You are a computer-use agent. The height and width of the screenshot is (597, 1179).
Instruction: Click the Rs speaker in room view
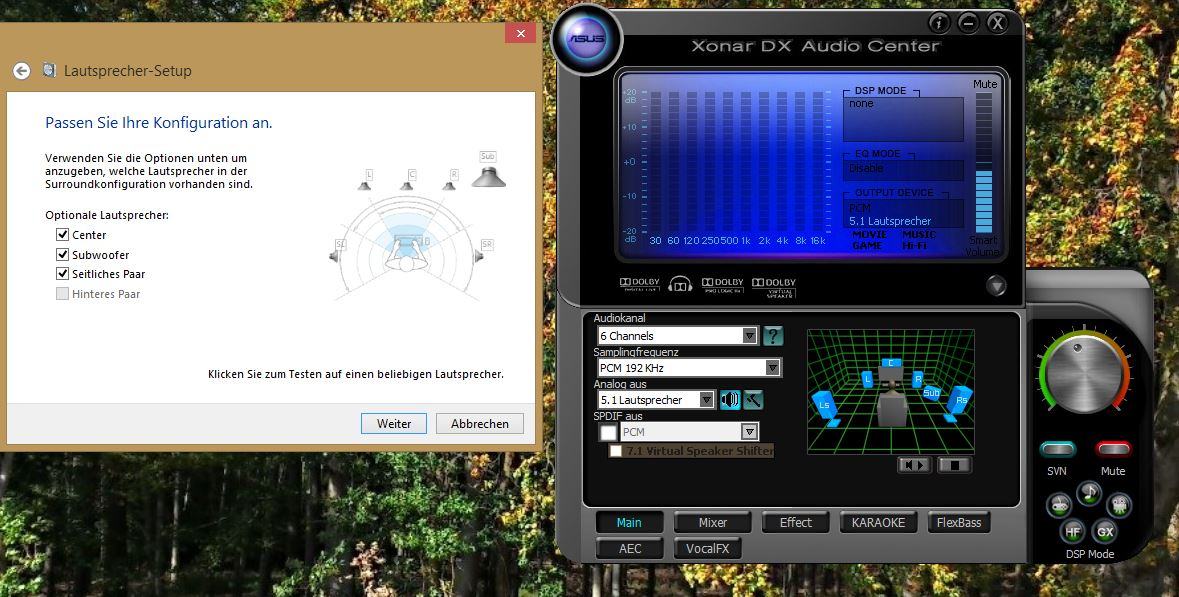959,403
